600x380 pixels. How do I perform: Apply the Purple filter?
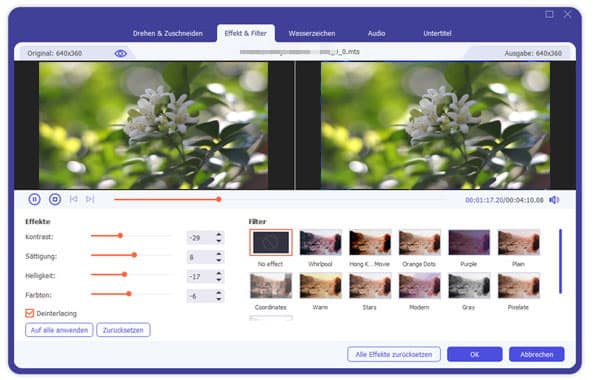click(469, 242)
